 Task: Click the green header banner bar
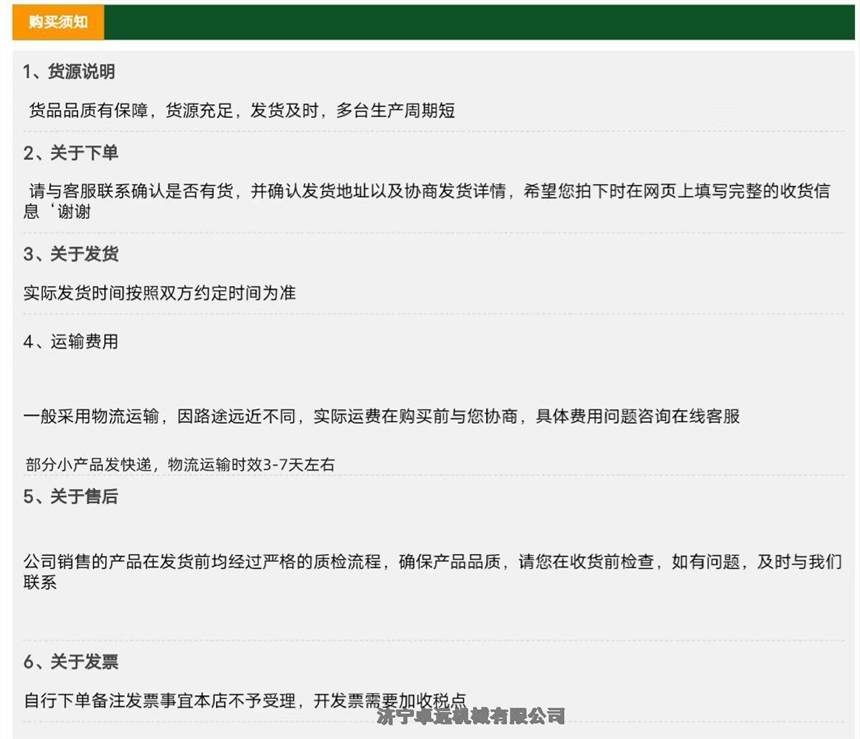coord(478,22)
